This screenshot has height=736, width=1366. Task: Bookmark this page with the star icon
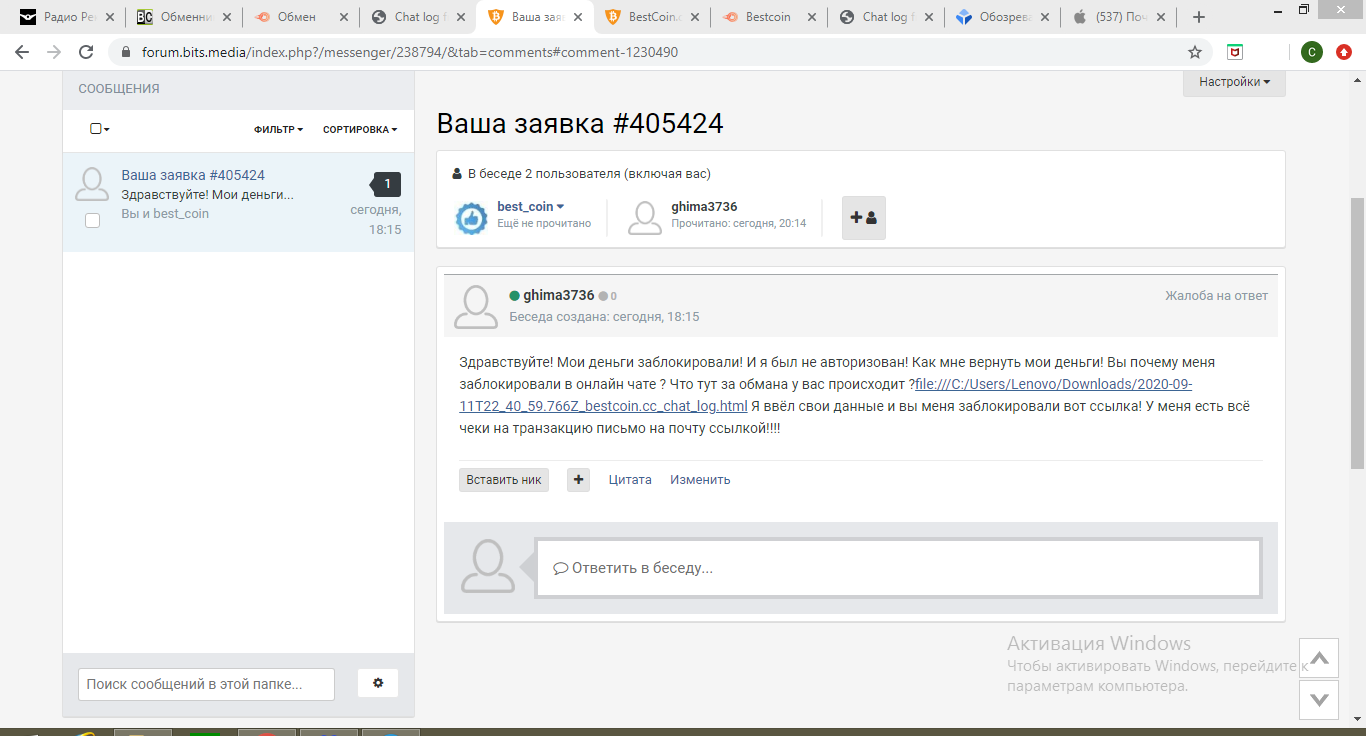pos(1194,52)
